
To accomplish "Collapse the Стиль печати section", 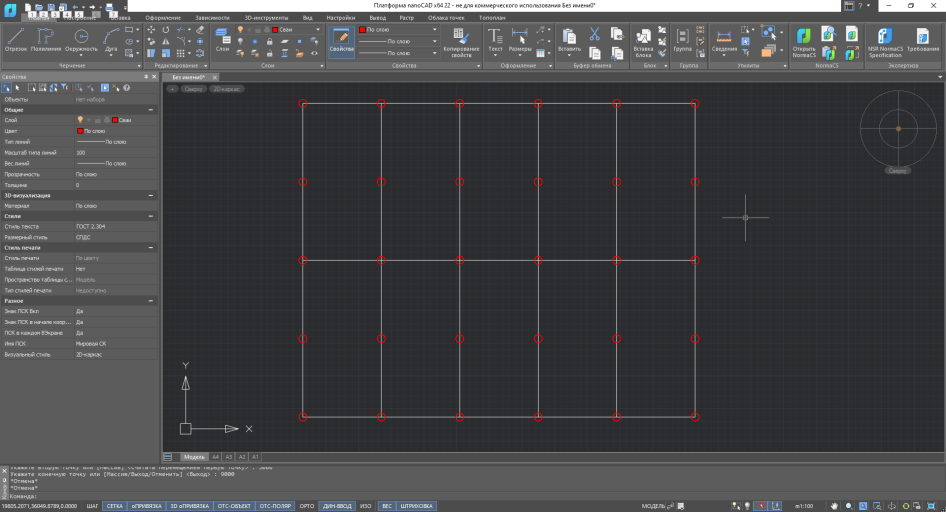I will coord(151,247).
